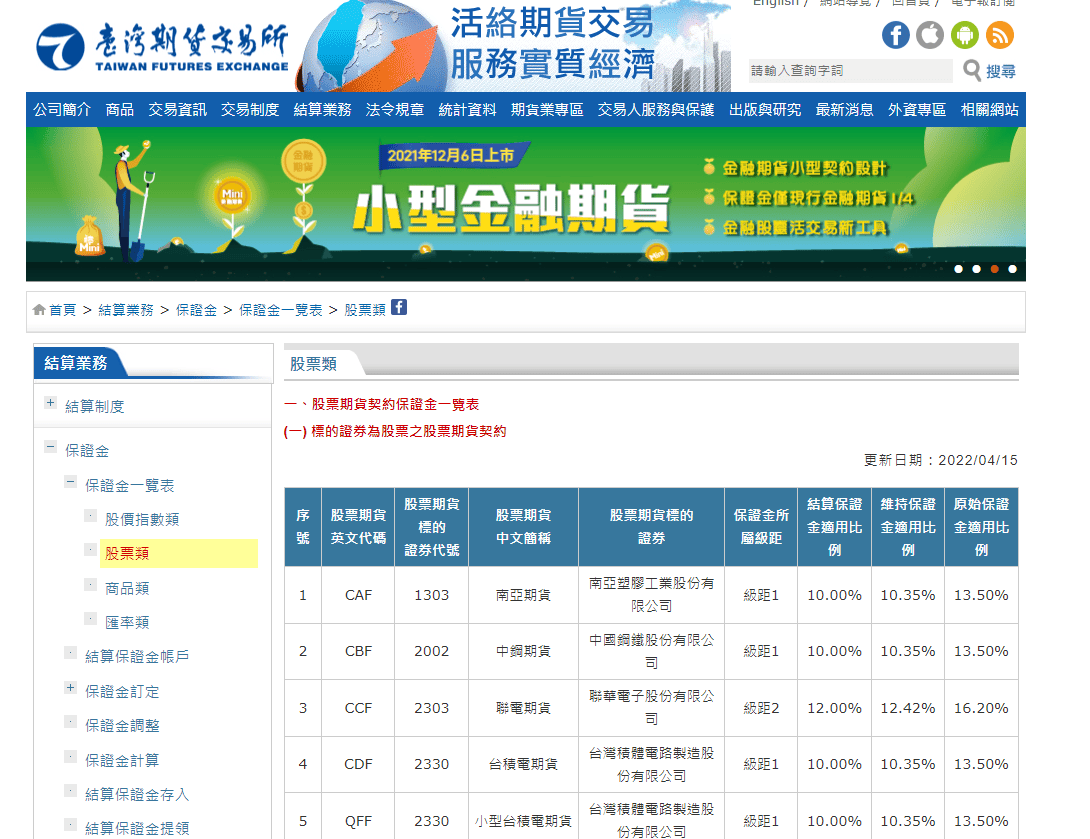Click the 小型金融期貨 promotional banner
Viewport: 1090px width, 839px height.
point(526,204)
